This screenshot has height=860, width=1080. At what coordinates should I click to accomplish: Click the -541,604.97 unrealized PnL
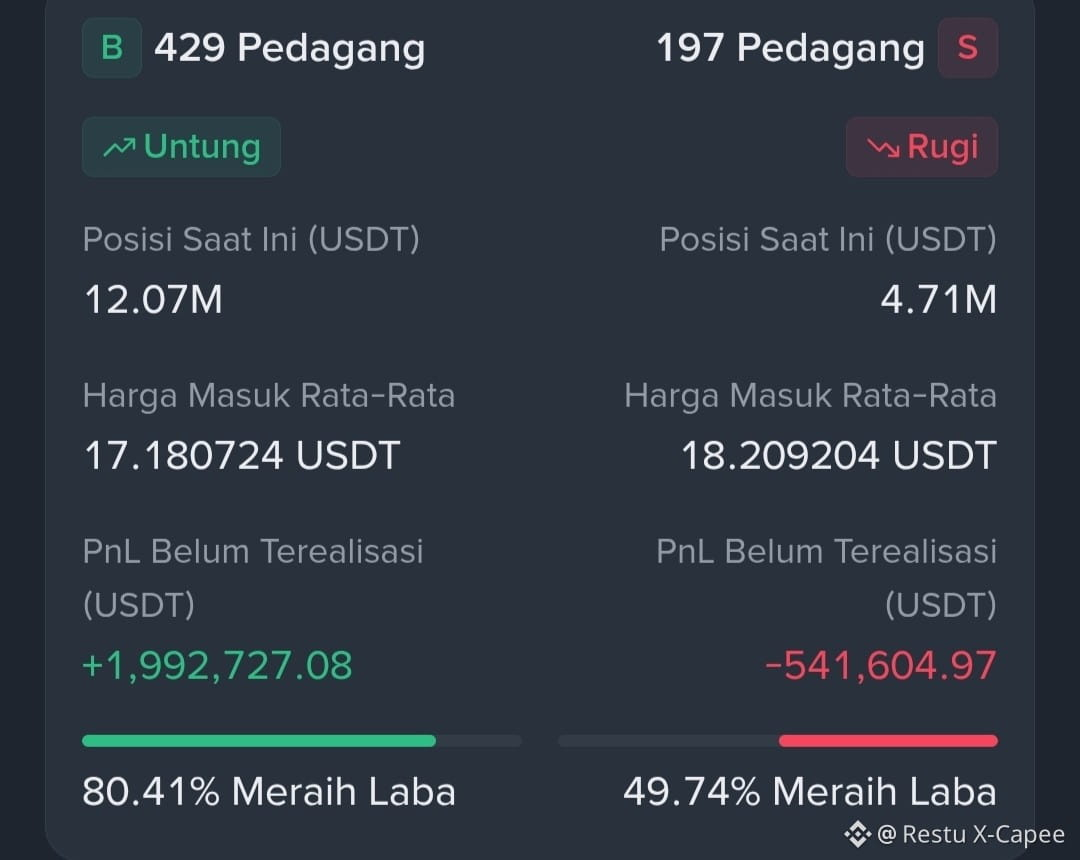(881, 666)
